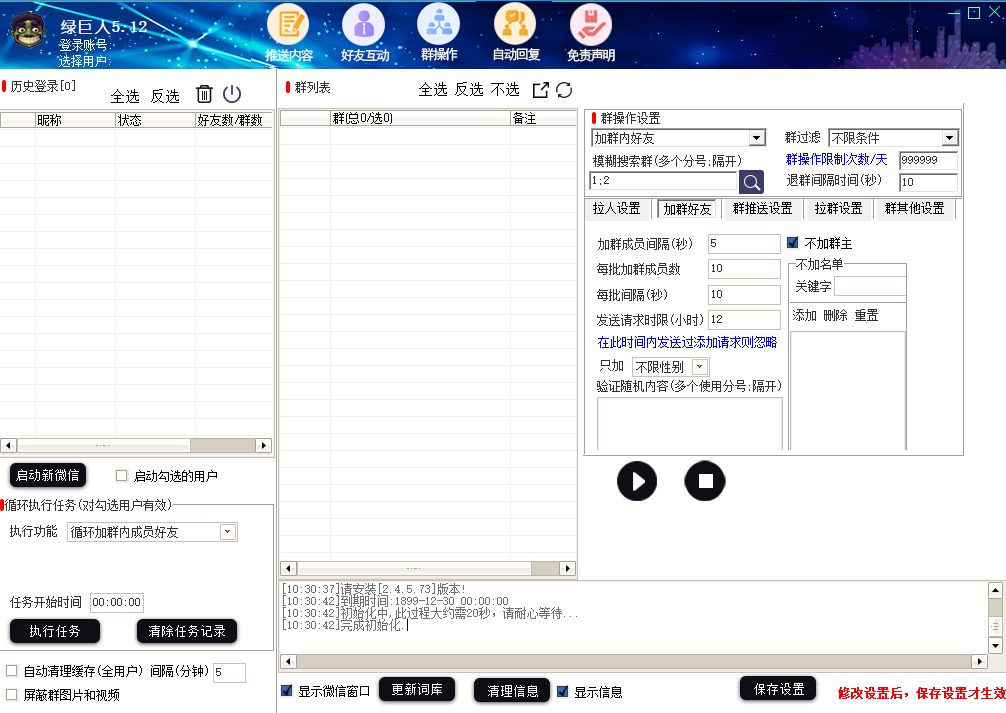
Task: Click the magnifier icon to search groups
Action: tap(751, 182)
